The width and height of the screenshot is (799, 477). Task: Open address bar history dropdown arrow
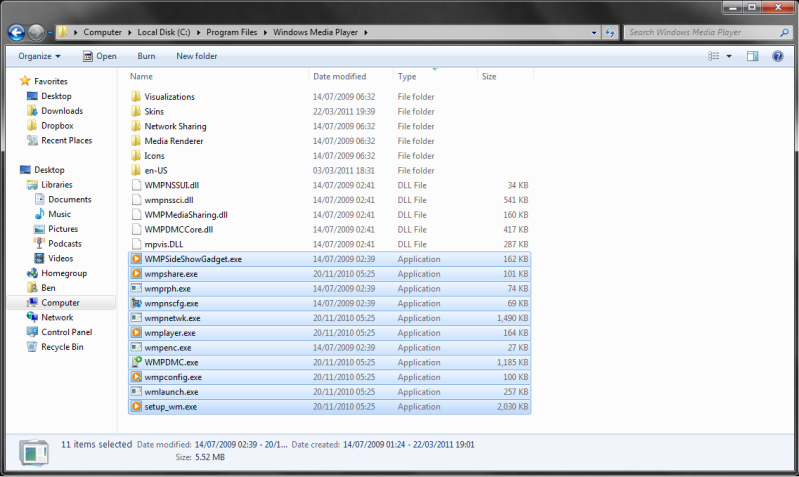594,32
